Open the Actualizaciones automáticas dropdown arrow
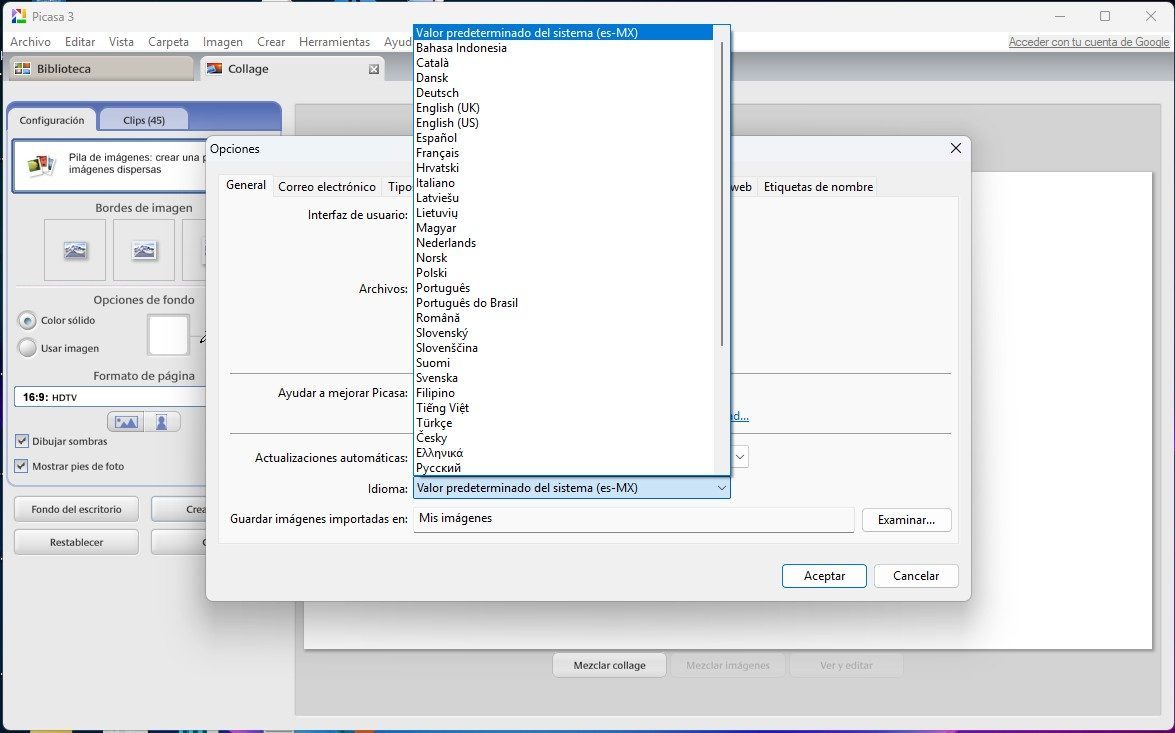The width and height of the screenshot is (1175, 733). pos(740,456)
